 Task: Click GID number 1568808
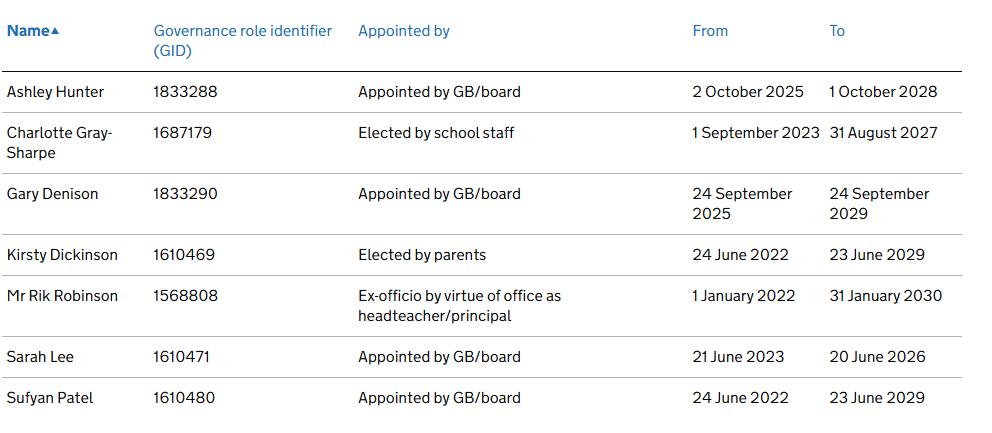pyautogui.click(x=185, y=296)
